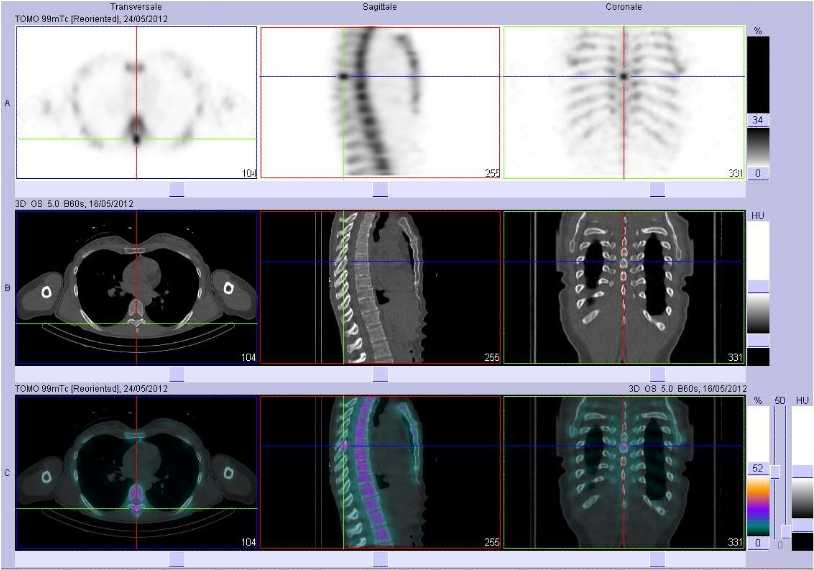Click slice slider thumb under row B sagittal CT
The height and width of the screenshot is (570, 814).
pos(380,374)
